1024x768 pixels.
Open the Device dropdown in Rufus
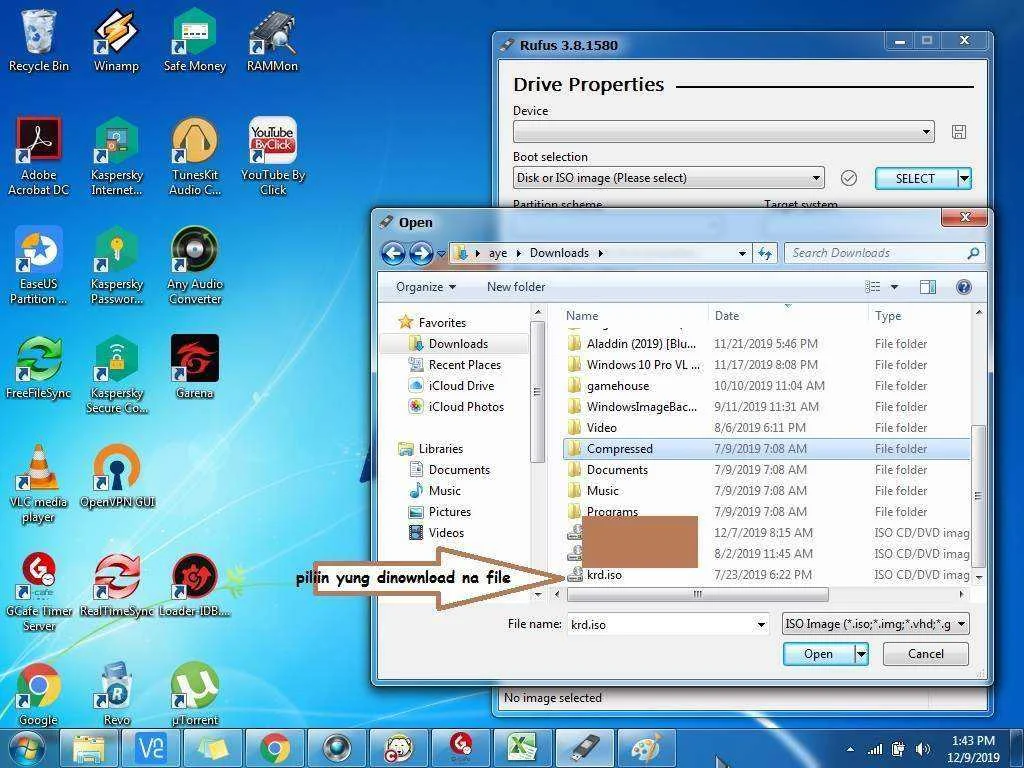(x=724, y=132)
